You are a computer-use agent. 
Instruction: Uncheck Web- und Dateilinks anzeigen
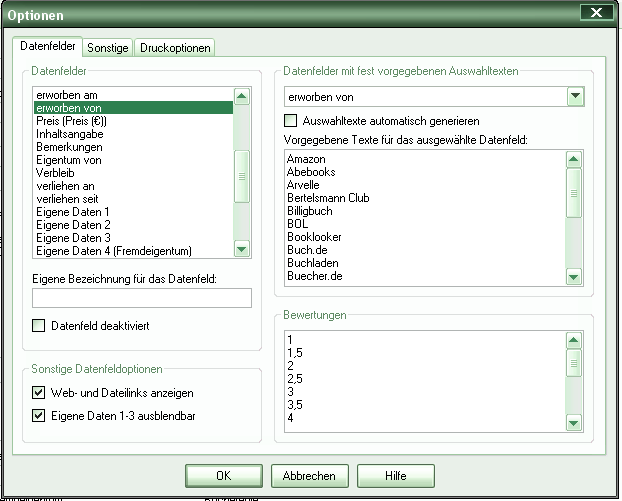(40, 393)
